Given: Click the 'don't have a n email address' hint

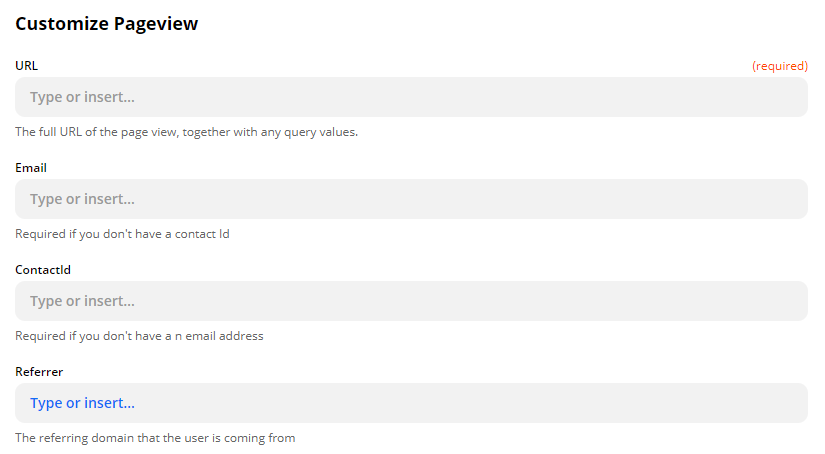Looking at the screenshot, I should click(x=139, y=336).
